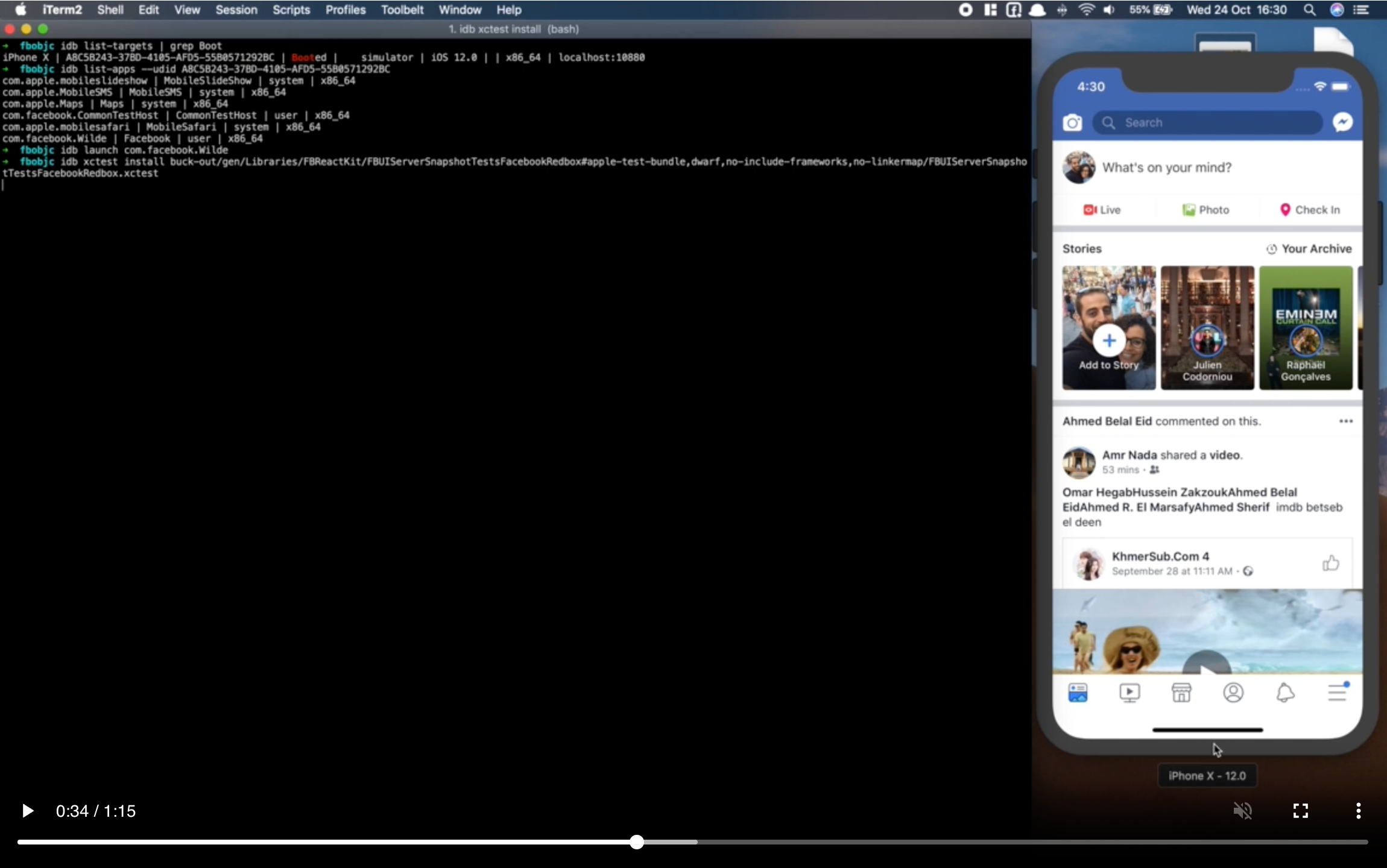Switch to the Watch video tab icon
The height and width of the screenshot is (868, 1387).
(x=1130, y=693)
